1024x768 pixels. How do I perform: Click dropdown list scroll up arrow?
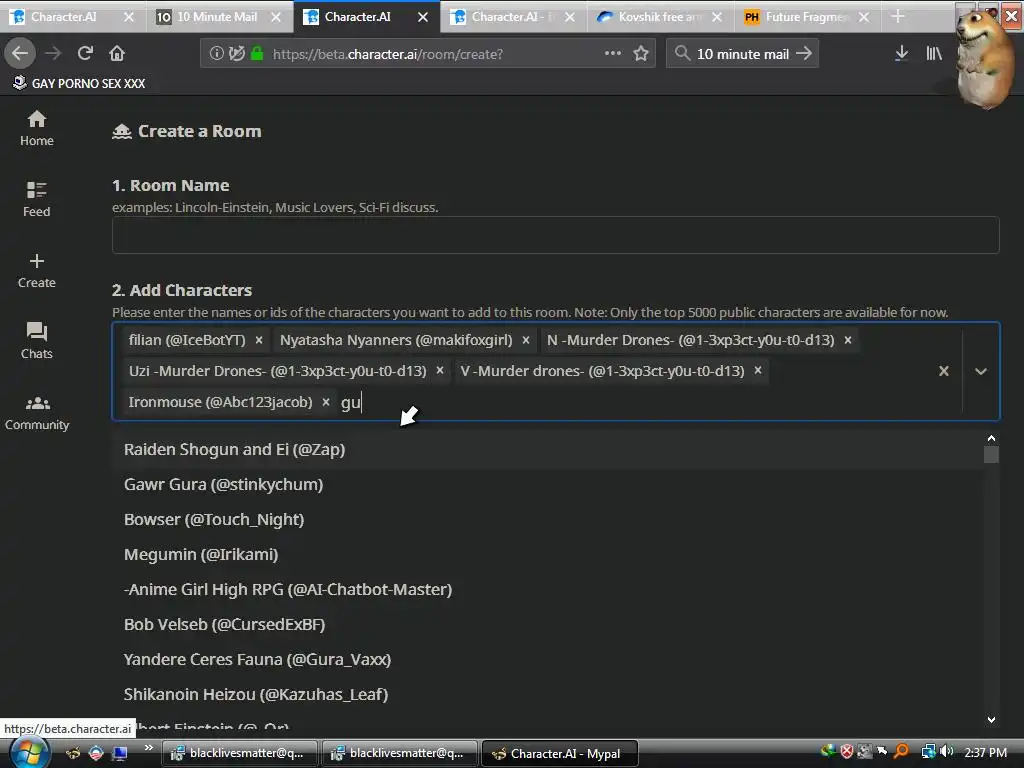991,438
